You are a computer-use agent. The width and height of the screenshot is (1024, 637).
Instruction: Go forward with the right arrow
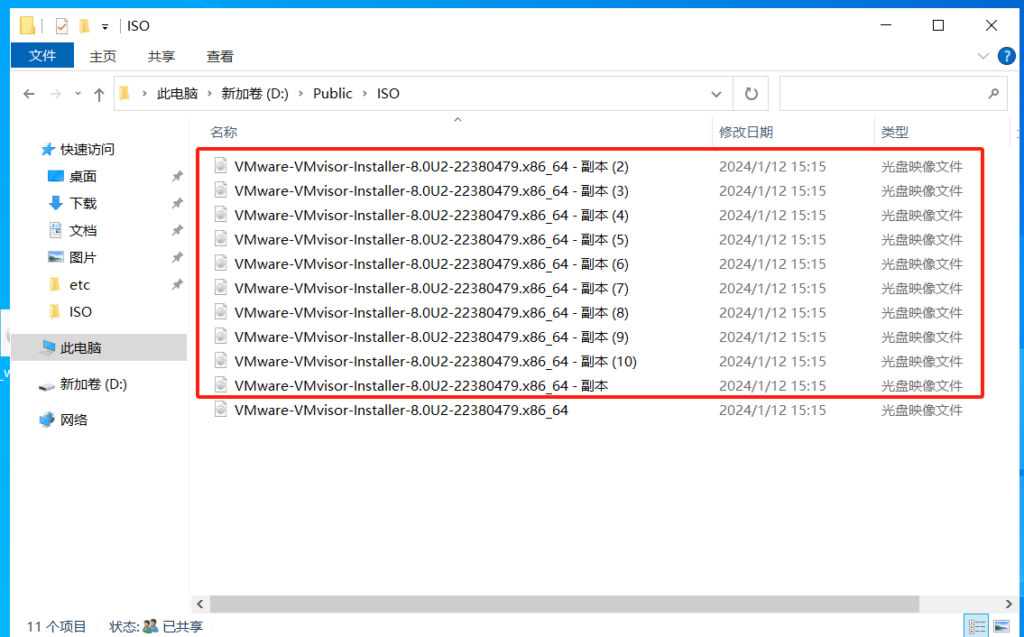tap(56, 94)
